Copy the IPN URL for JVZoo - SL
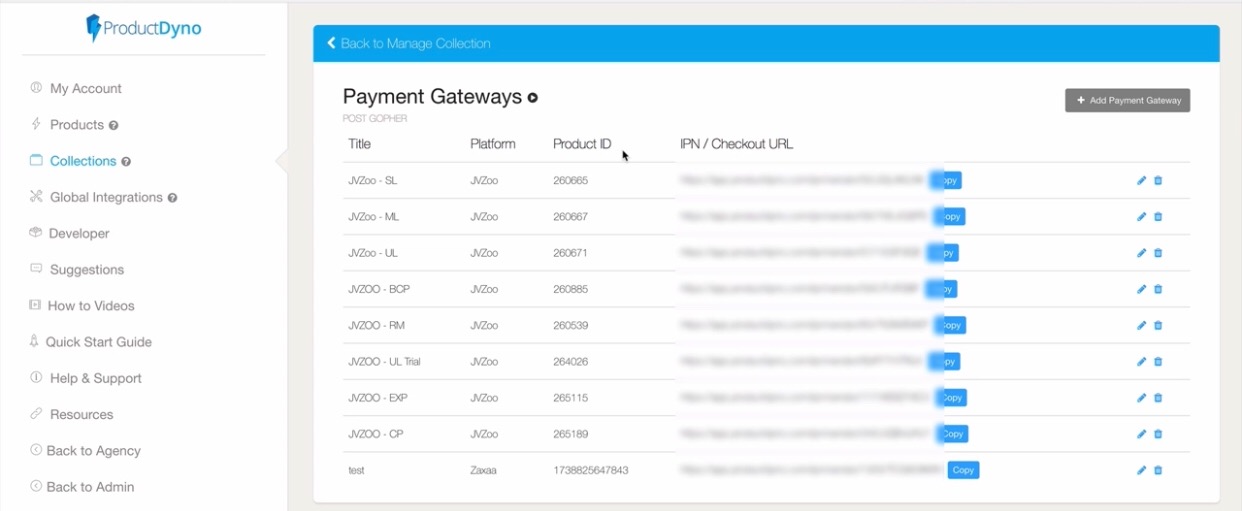Viewport: 1242px width, 511px height. [x=946, y=181]
